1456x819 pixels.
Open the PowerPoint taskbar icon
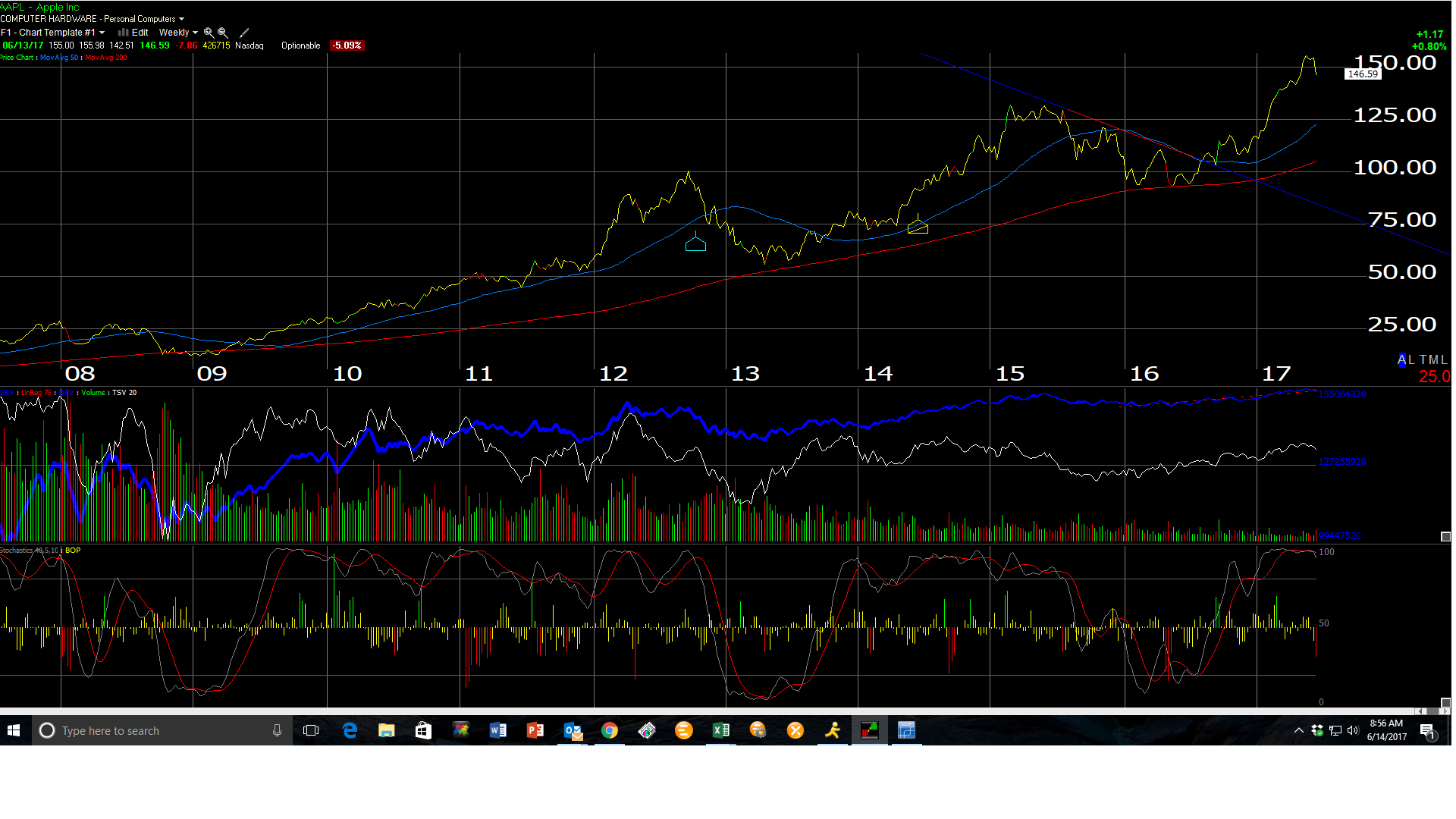(535, 730)
